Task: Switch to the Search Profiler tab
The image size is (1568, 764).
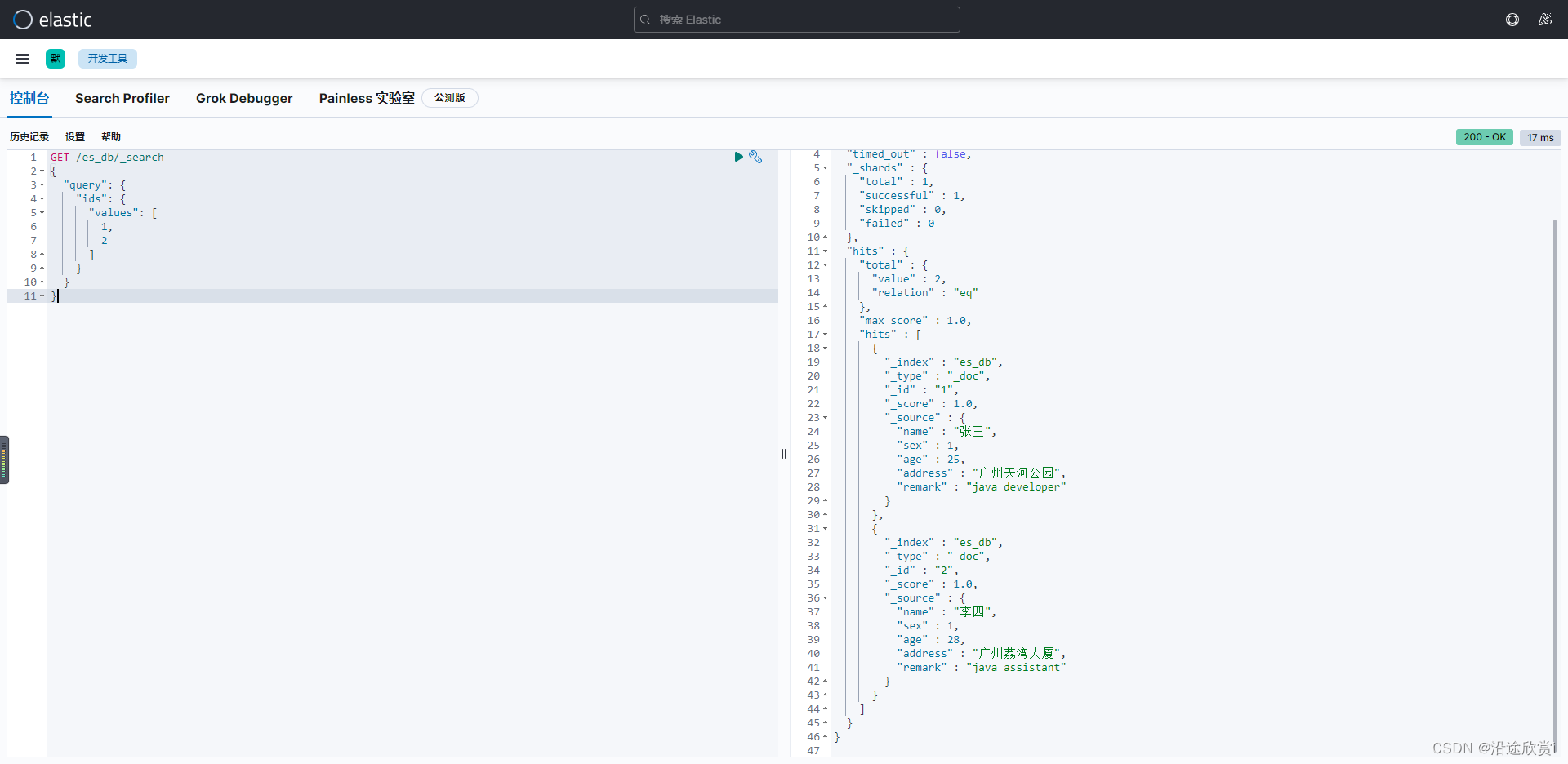Action: point(122,98)
